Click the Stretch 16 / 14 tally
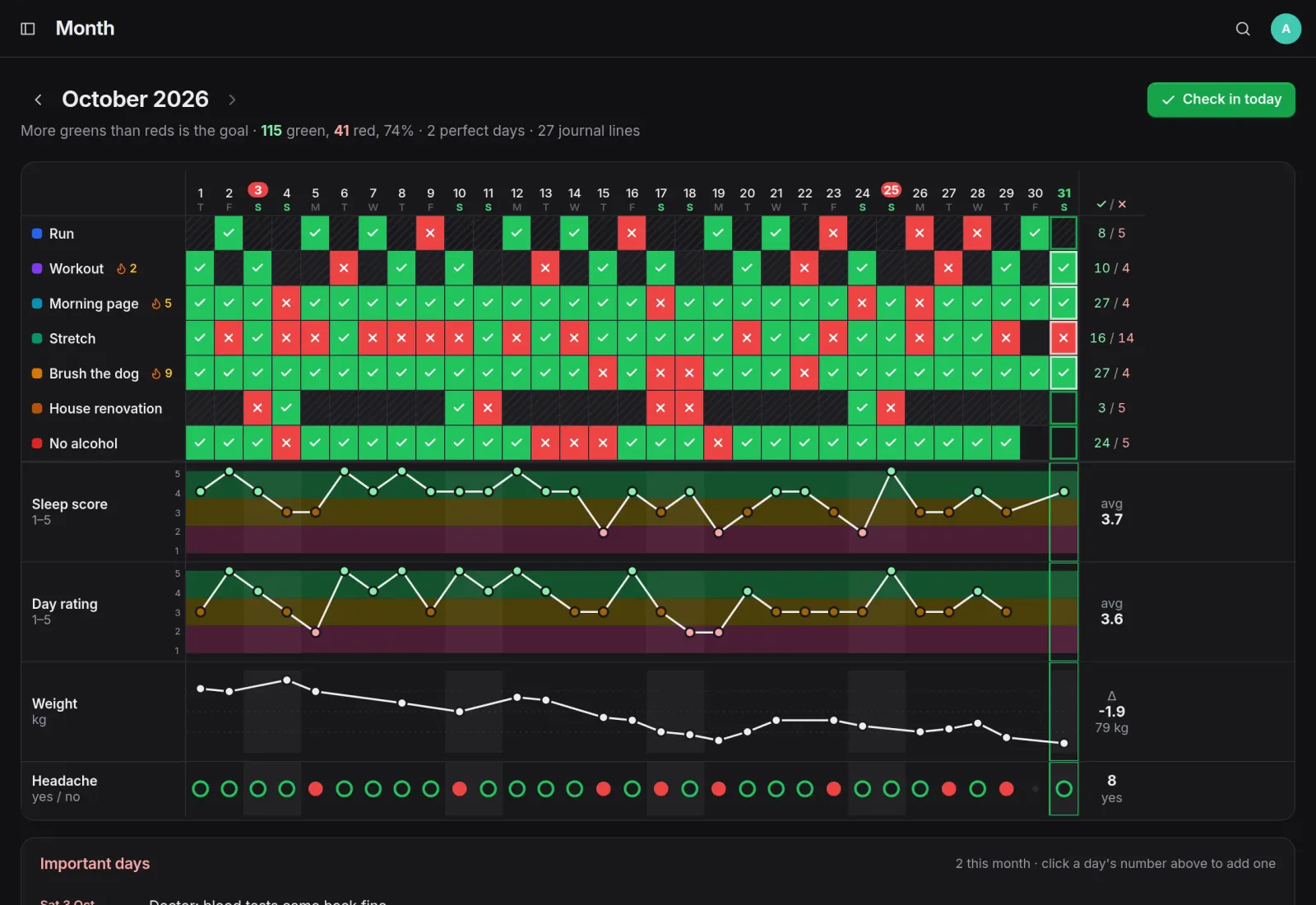 pyautogui.click(x=1111, y=338)
